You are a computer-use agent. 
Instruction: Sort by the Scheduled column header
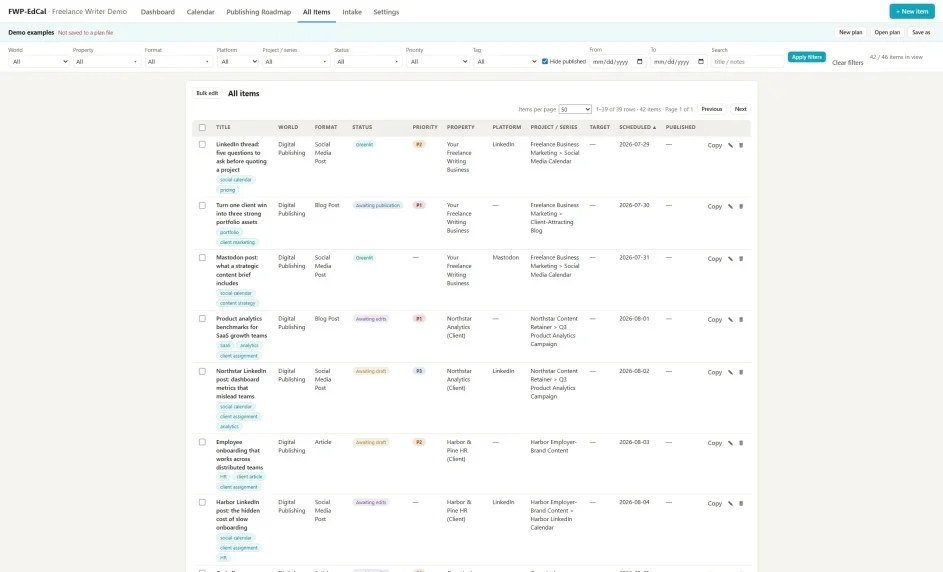[x=637, y=128]
